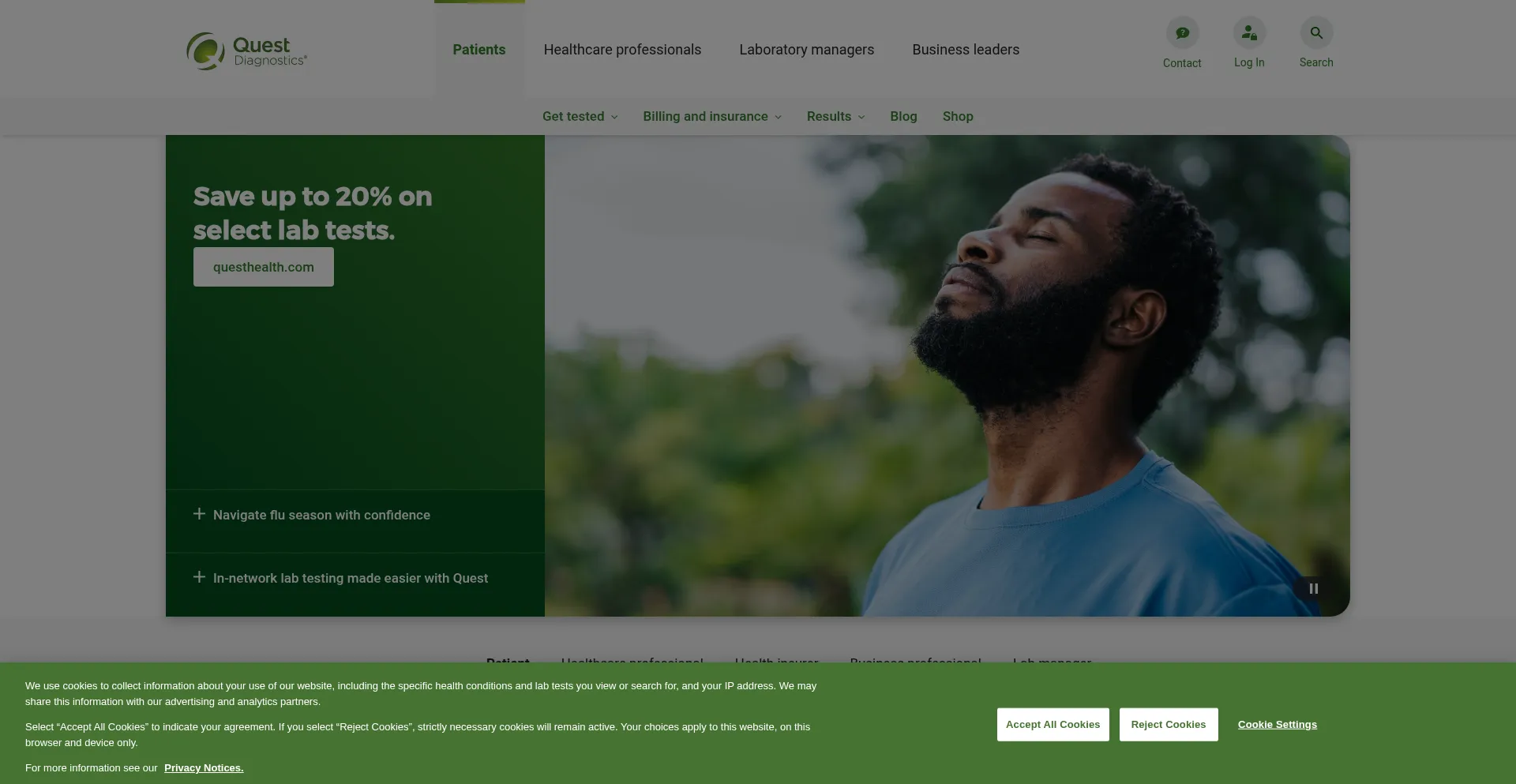Viewport: 1516px width, 784px height.
Task: Pause the hero carousel slideshow
Action: 1314,588
